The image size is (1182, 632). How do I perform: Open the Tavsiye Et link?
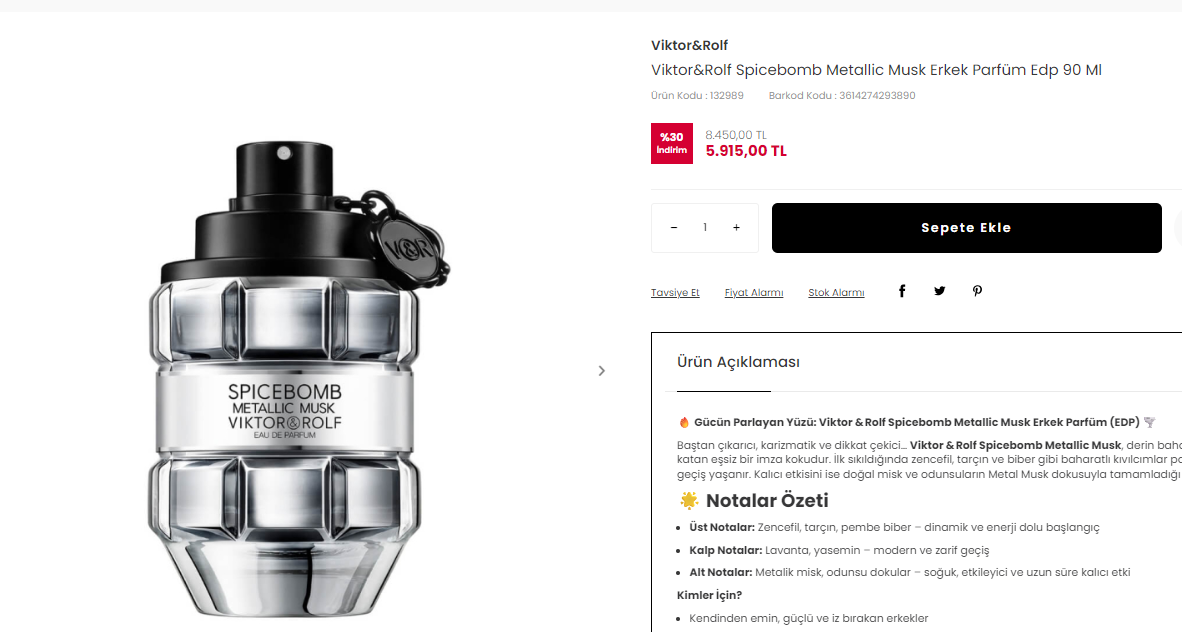pyautogui.click(x=675, y=293)
